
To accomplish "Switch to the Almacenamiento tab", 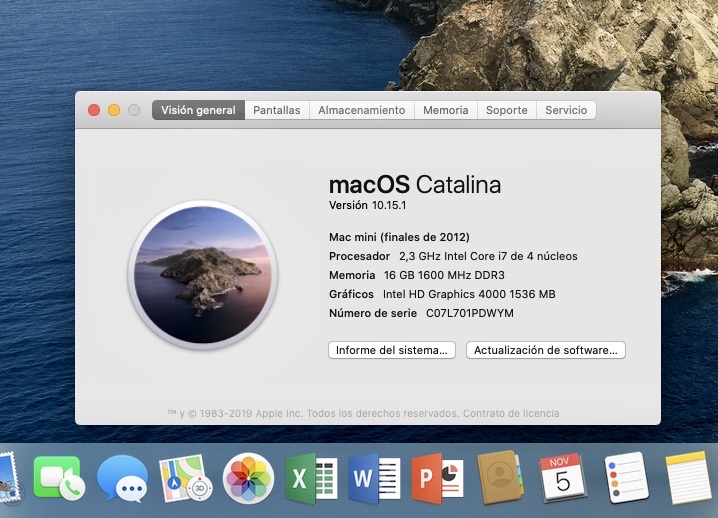I will pos(362,110).
